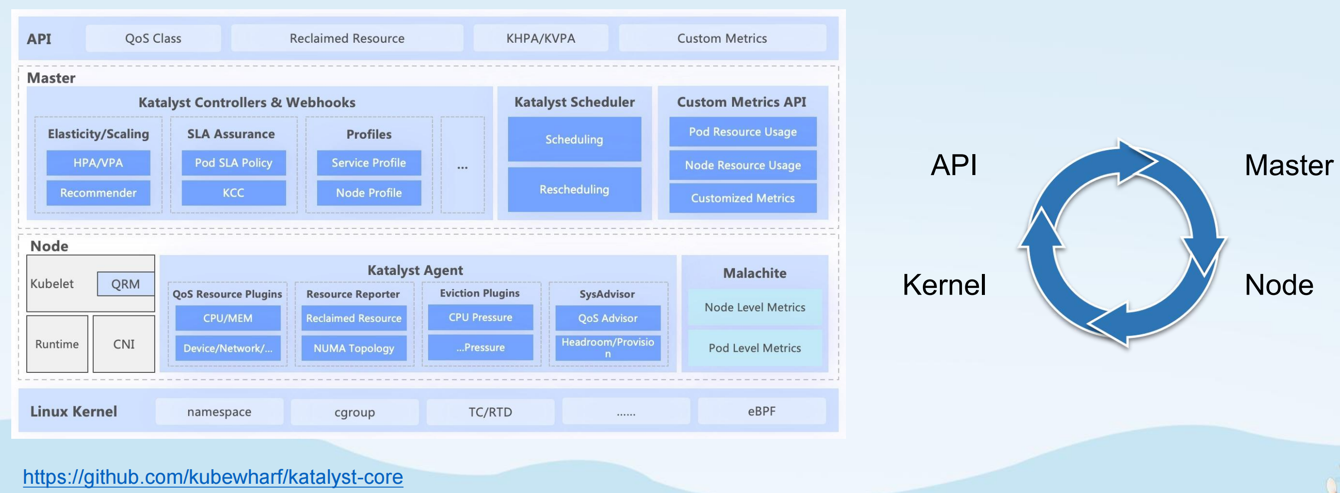Select the Katalyst Scheduler heading
Viewport: 1340px width, 493px height.
tap(575, 102)
